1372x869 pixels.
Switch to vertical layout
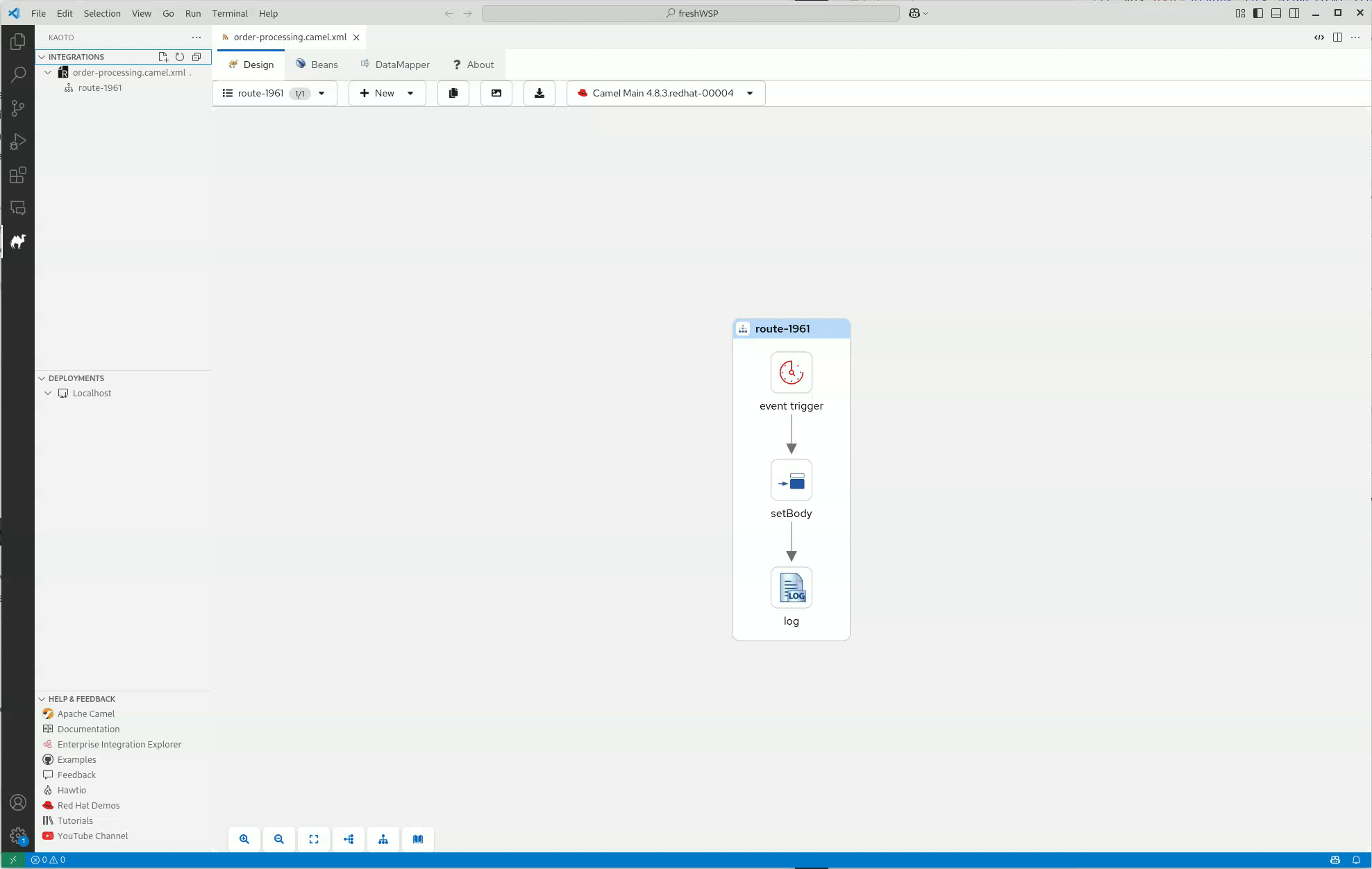[x=383, y=839]
